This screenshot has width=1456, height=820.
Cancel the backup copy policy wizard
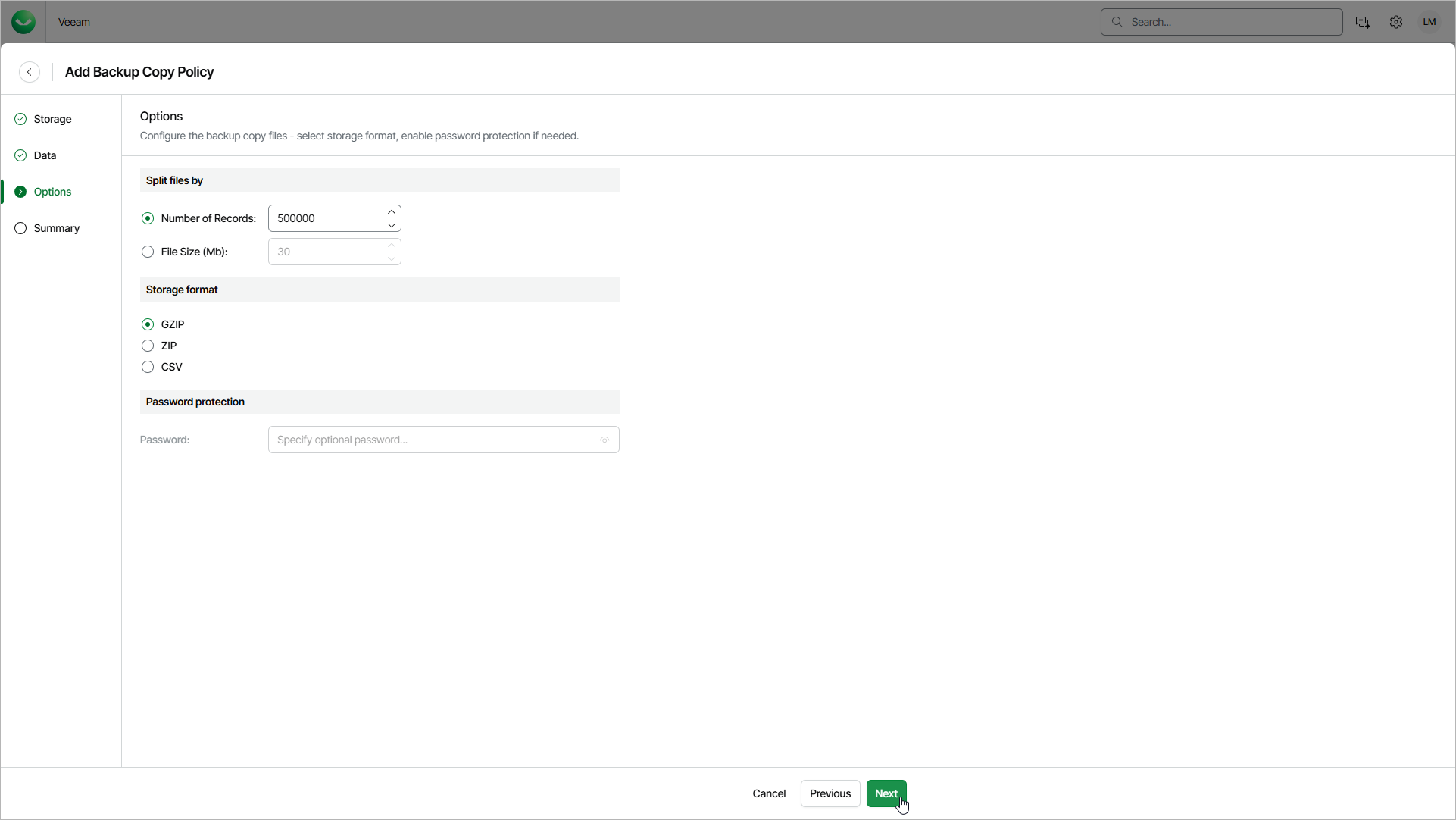click(x=769, y=793)
